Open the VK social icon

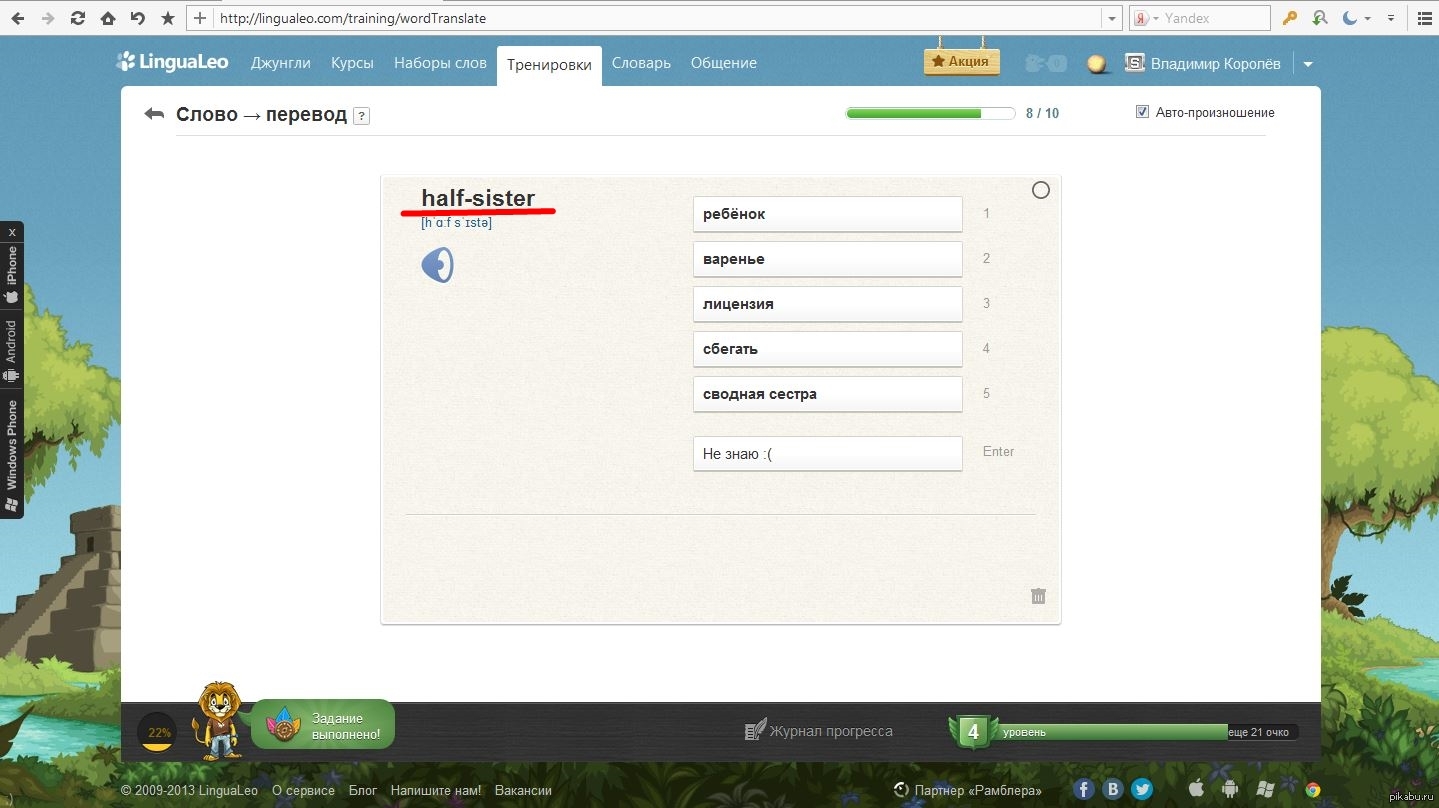[1113, 789]
